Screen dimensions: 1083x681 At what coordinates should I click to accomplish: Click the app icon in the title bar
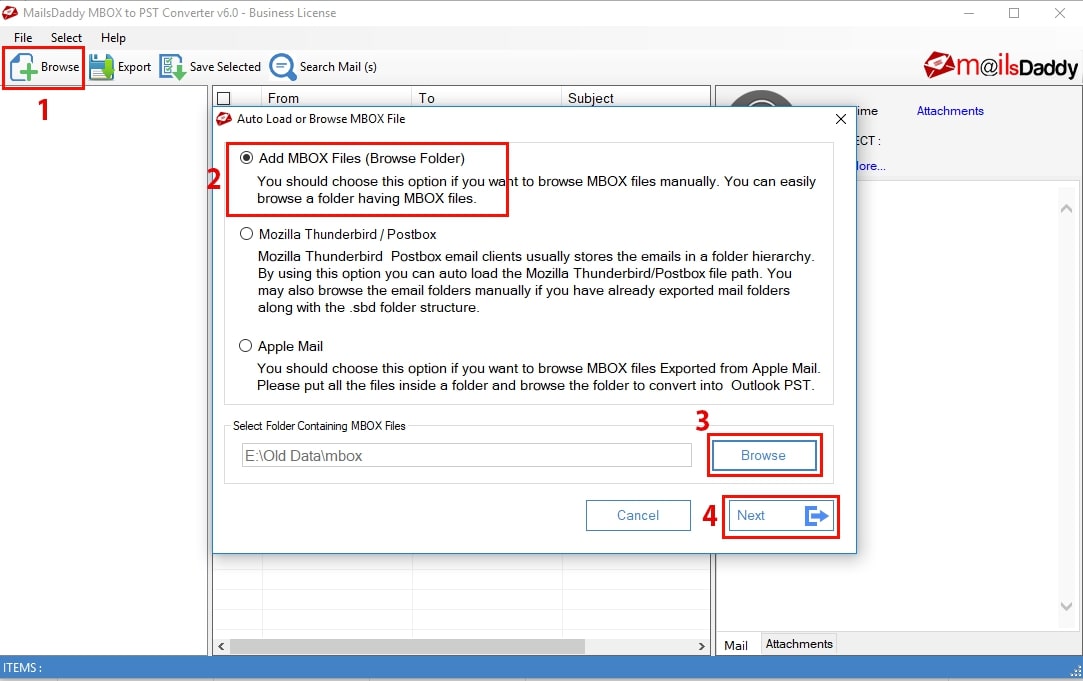pos(13,13)
